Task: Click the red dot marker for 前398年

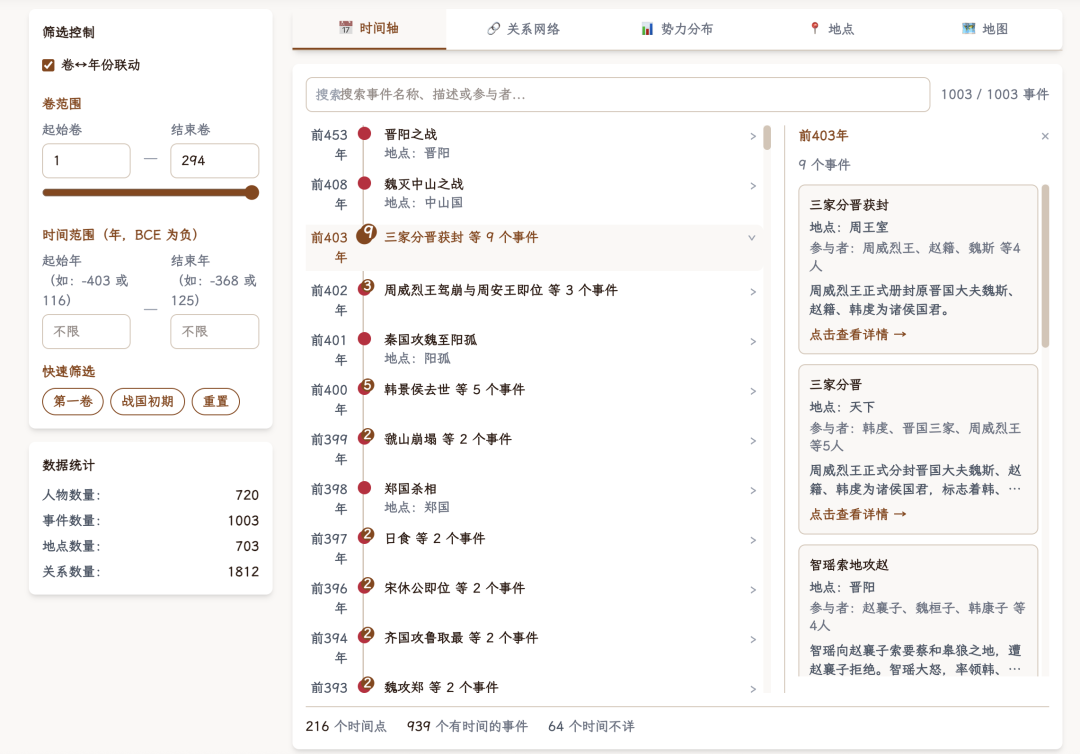Action: point(364,488)
